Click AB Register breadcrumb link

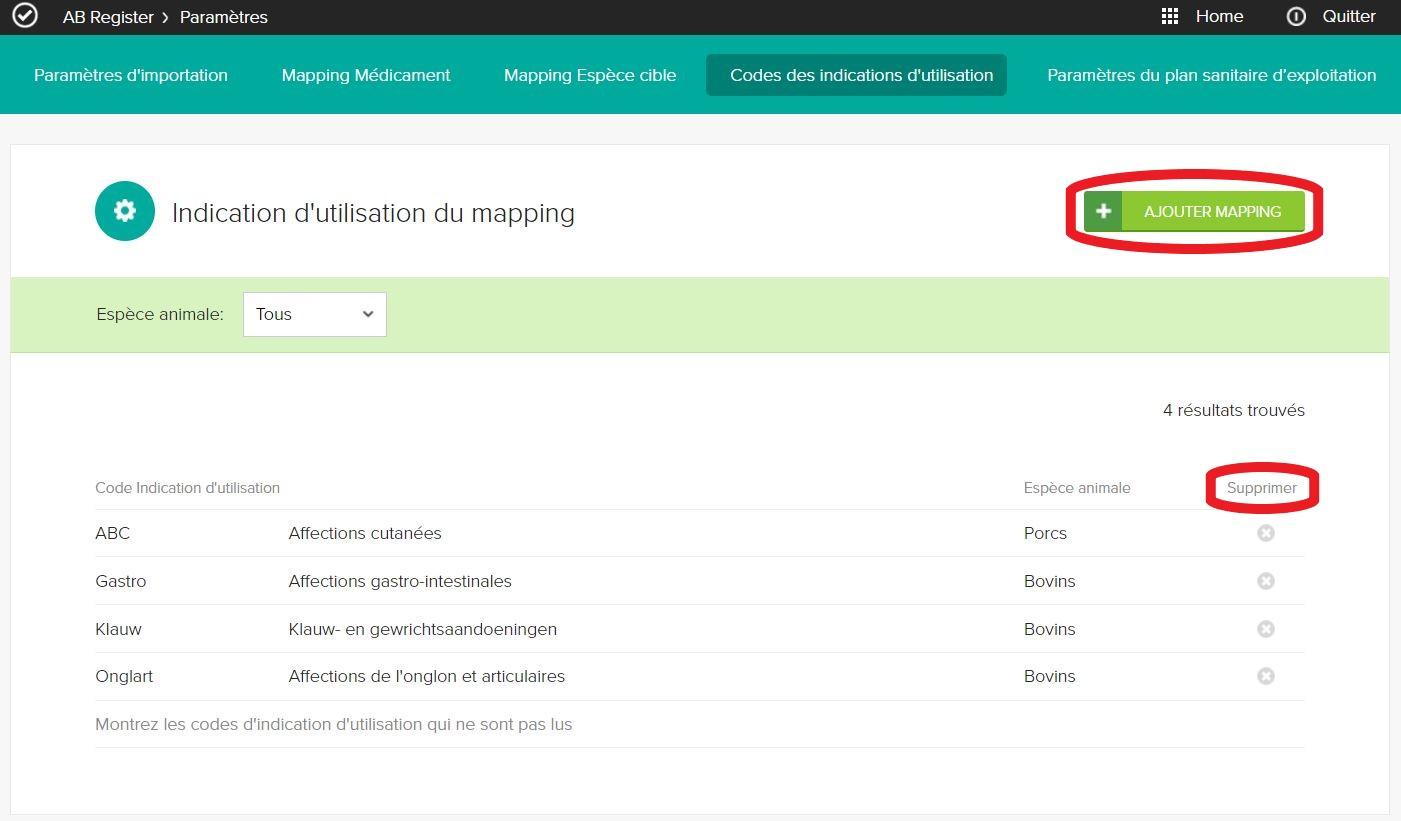coord(108,17)
